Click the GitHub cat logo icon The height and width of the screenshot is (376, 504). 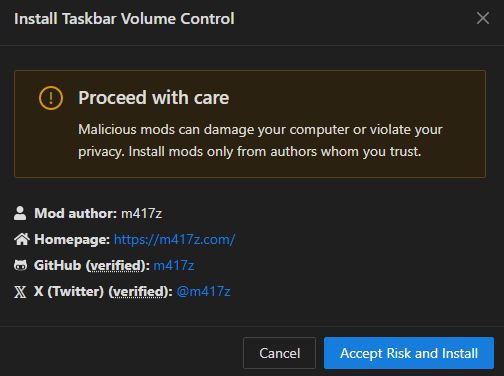(x=20, y=265)
